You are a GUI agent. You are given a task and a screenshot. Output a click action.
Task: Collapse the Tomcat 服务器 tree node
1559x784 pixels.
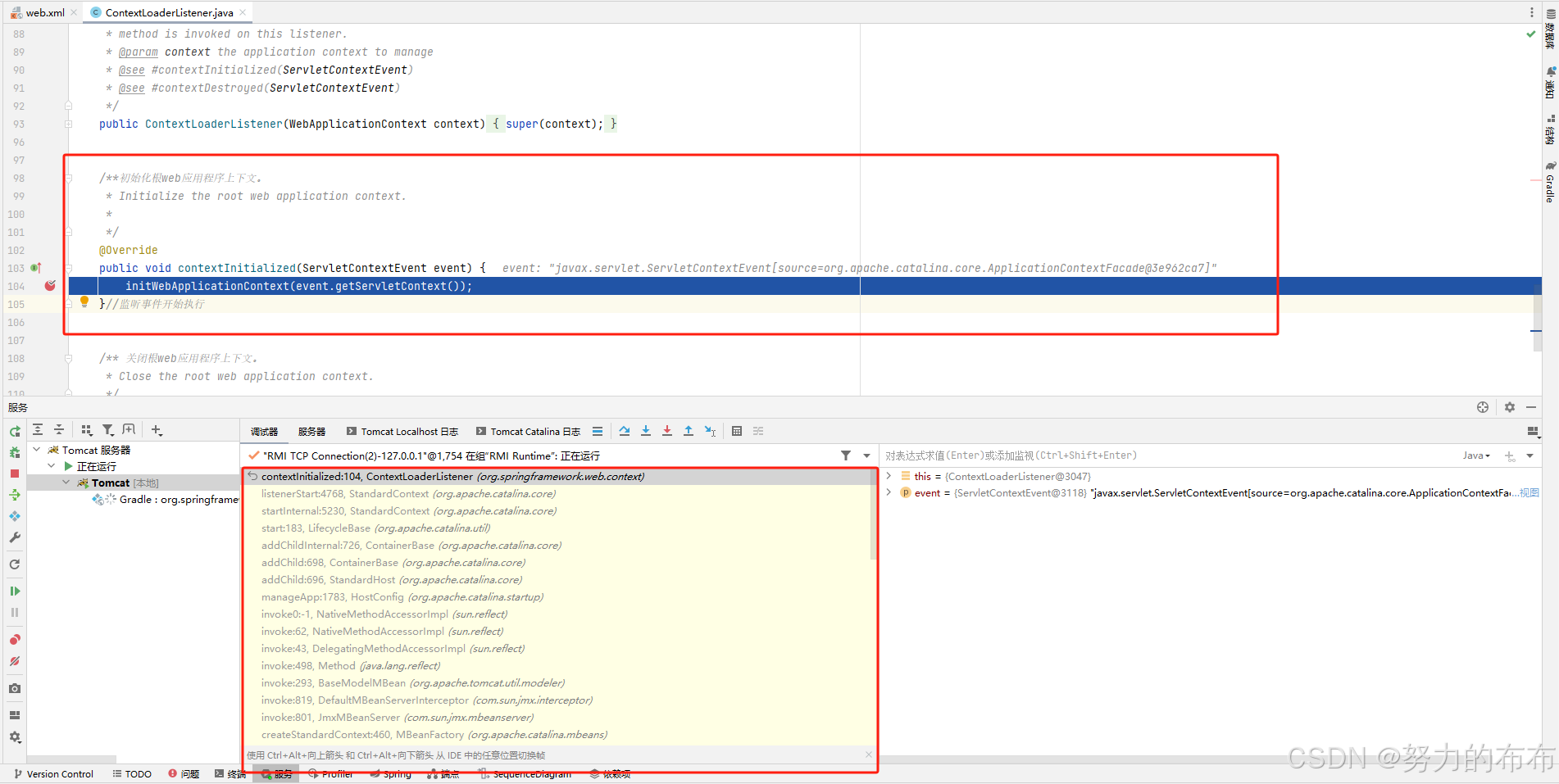coord(37,449)
